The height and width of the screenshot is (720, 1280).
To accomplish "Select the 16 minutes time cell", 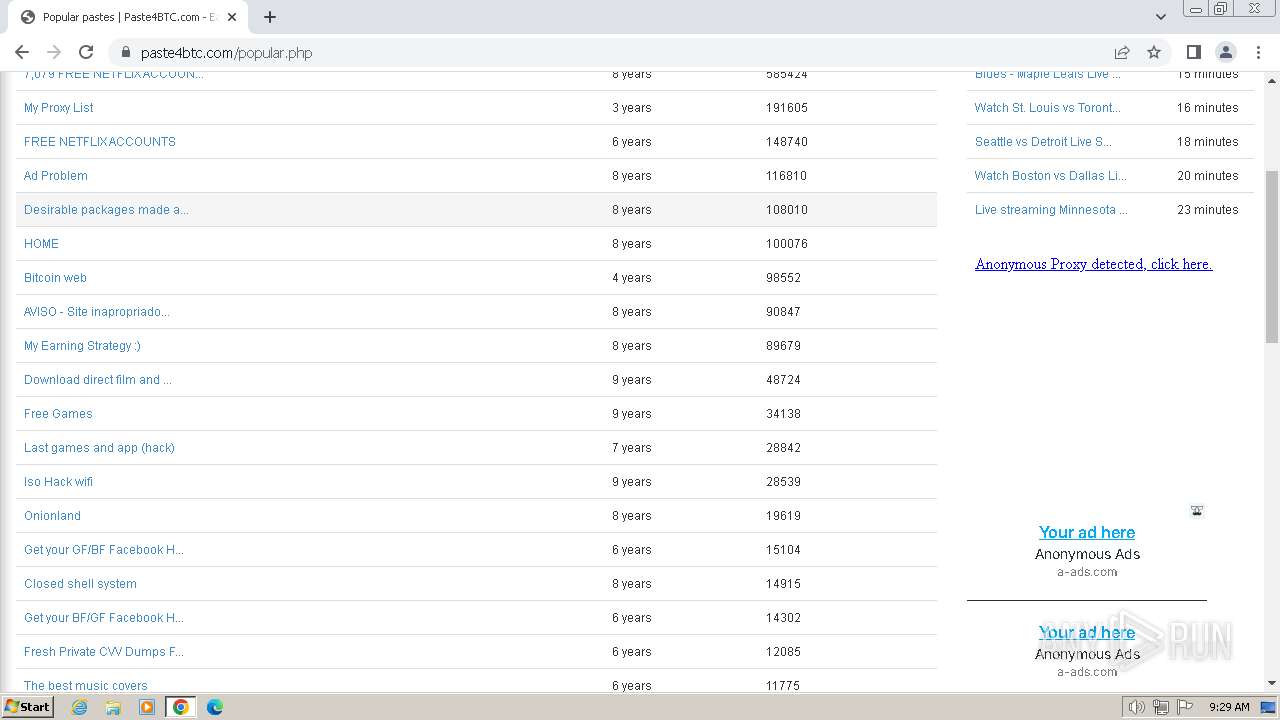I will [x=1208, y=108].
